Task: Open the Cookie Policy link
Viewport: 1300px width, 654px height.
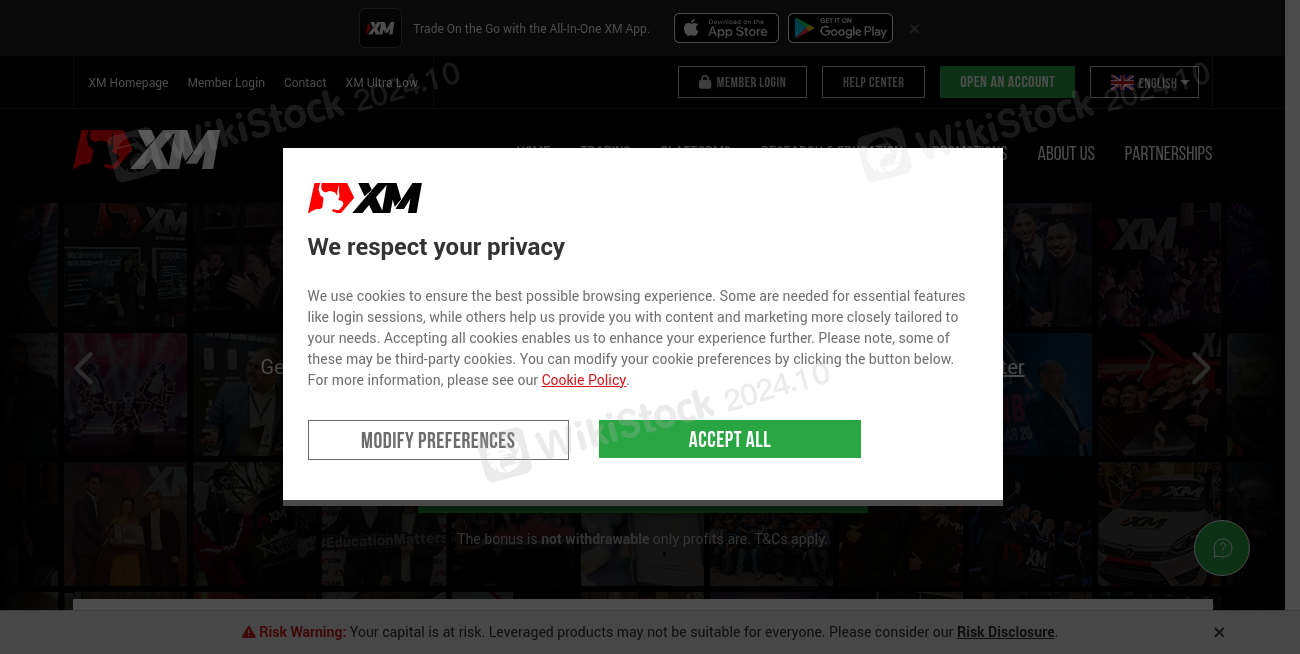Action: coord(584,380)
